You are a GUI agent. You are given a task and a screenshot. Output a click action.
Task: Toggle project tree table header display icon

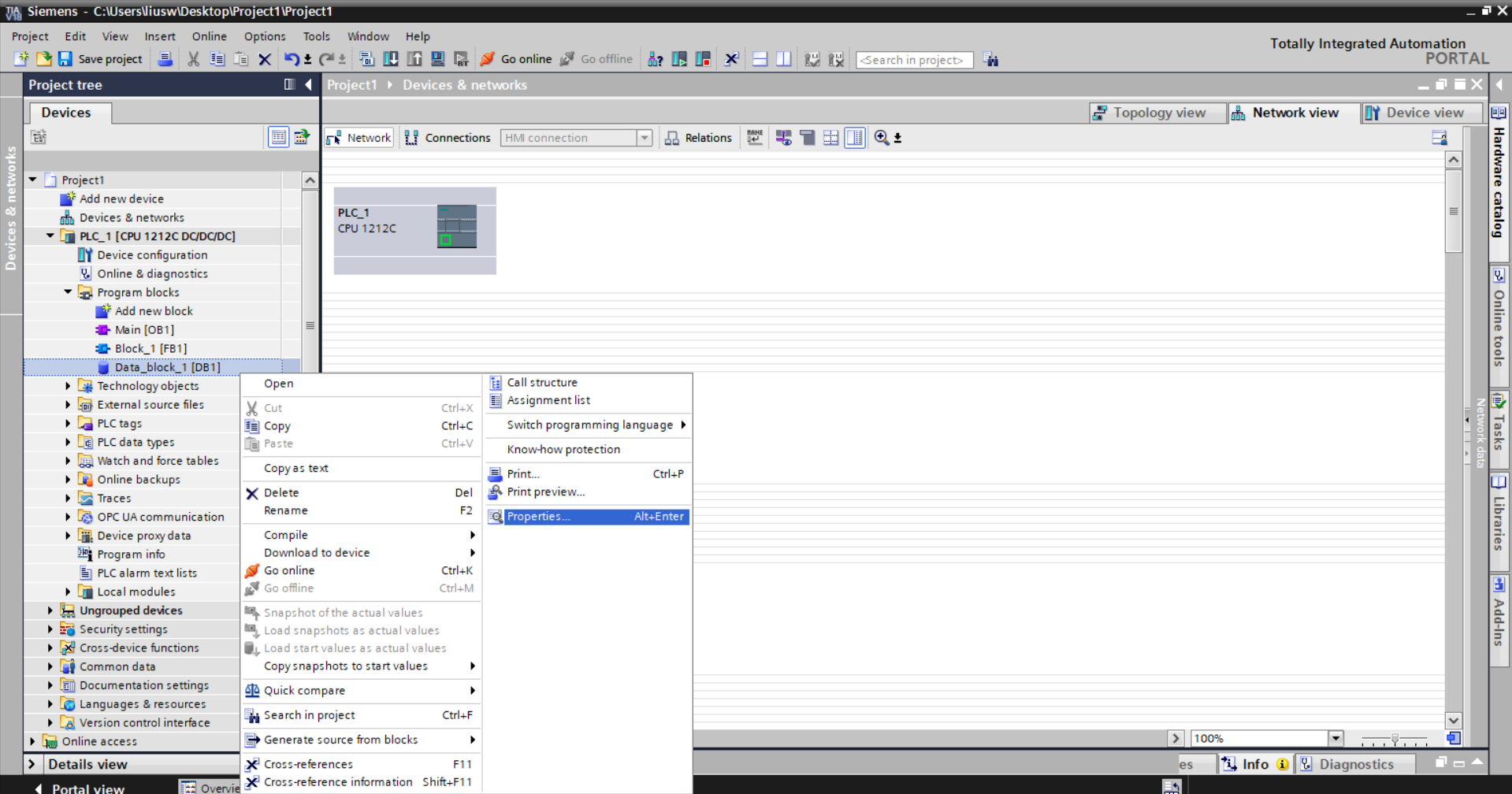(x=278, y=137)
